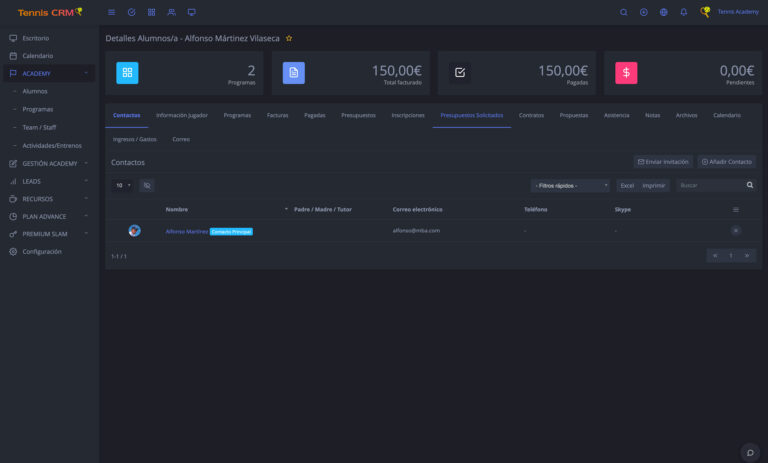Collapse the ACADEMY sidebar section
This screenshot has width=768, height=463.
tap(48, 73)
